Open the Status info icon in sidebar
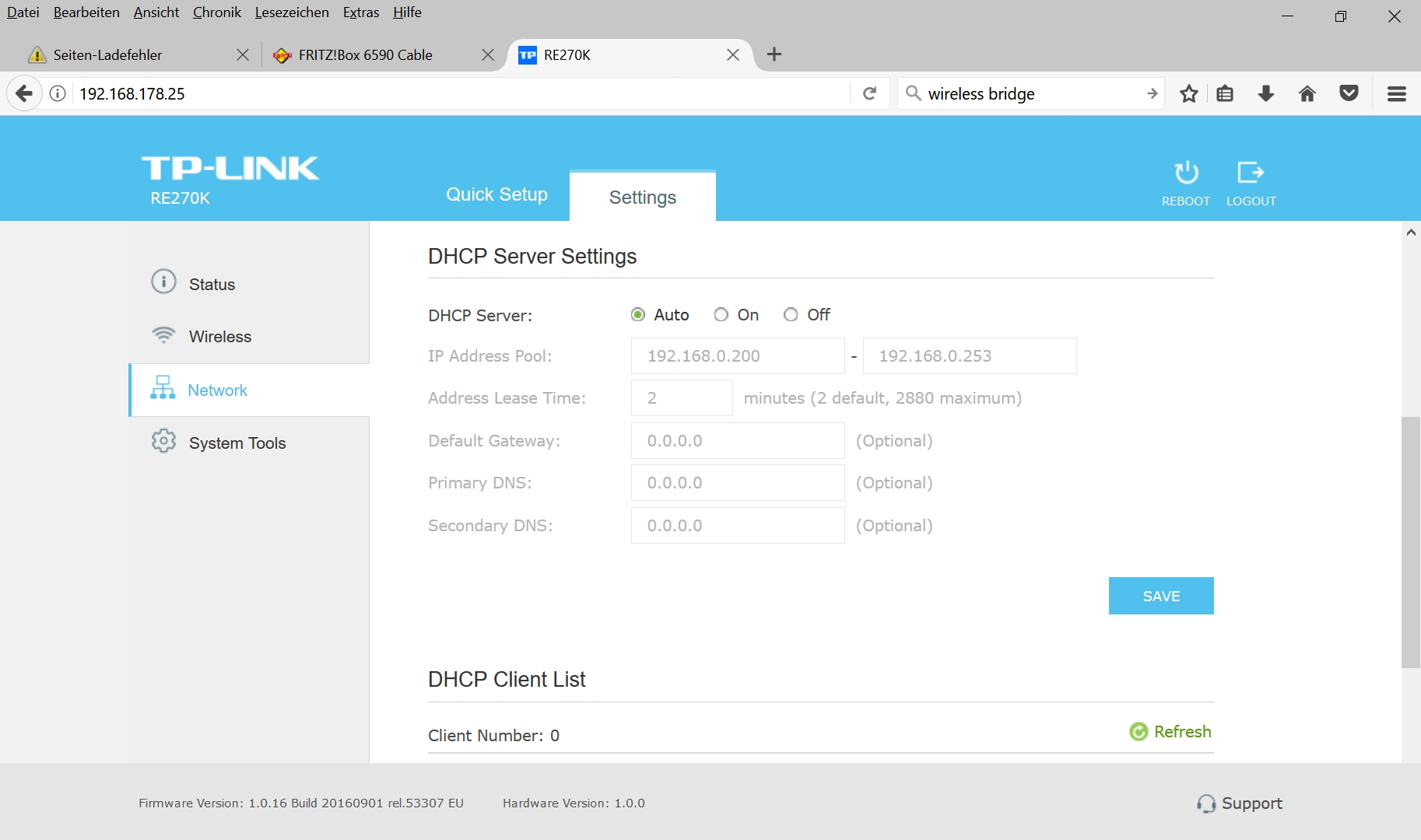Image resolution: width=1421 pixels, height=840 pixels. pos(163,282)
